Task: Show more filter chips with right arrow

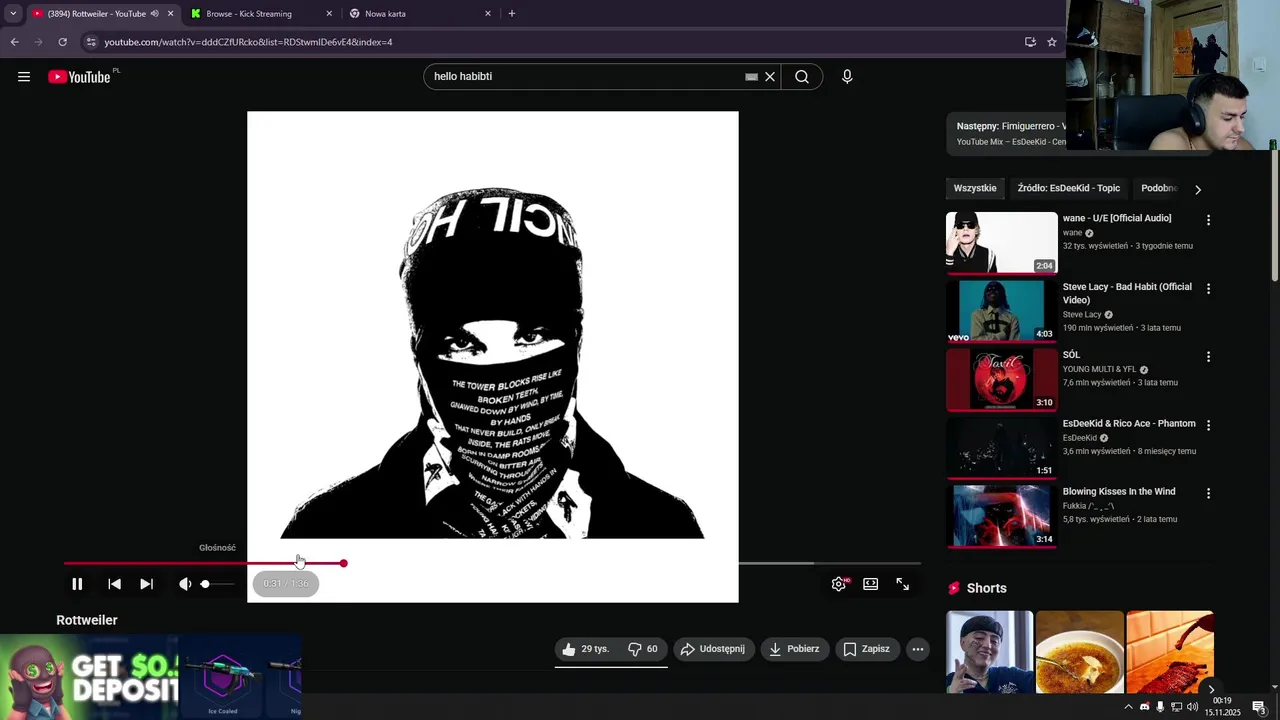Action: click(x=1198, y=189)
